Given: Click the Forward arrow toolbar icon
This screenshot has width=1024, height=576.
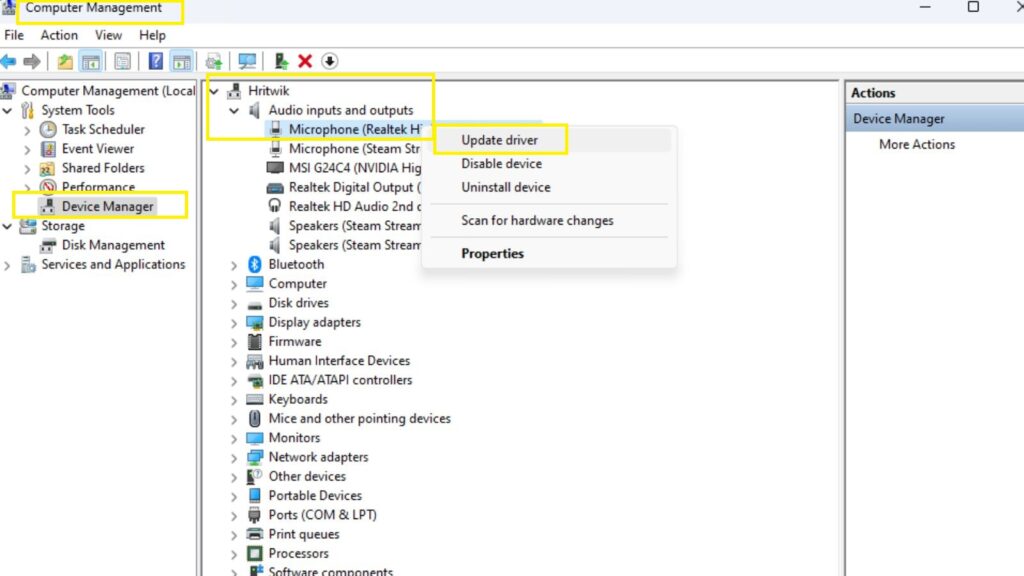Looking at the screenshot, I should (31, 61).
